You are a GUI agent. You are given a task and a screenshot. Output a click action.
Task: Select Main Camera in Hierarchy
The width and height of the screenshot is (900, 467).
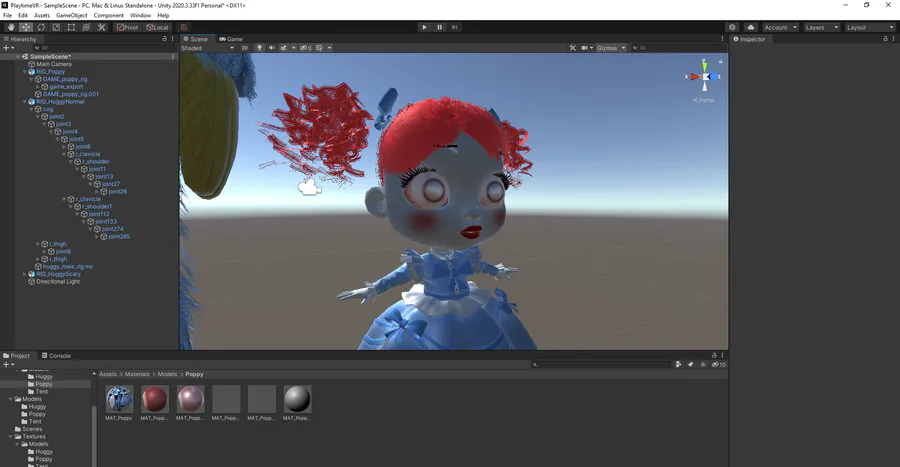pos(53,64)
